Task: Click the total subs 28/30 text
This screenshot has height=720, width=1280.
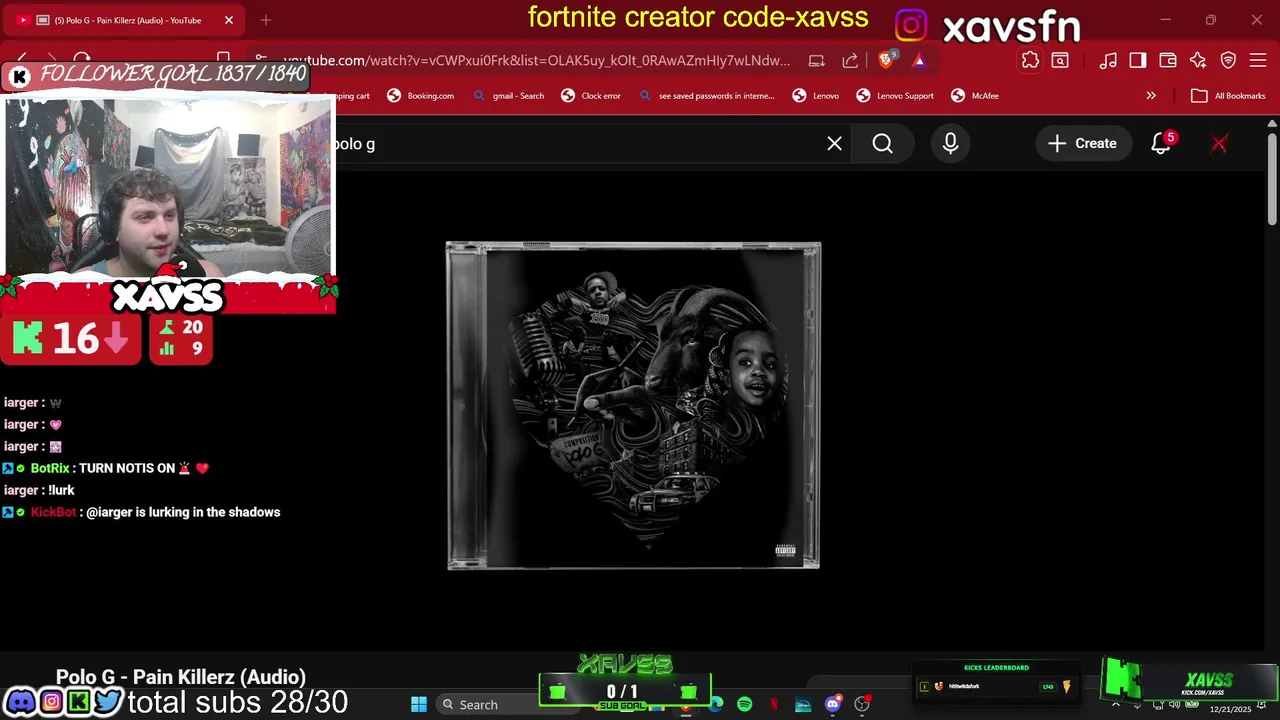Action: tap(238, 702)
